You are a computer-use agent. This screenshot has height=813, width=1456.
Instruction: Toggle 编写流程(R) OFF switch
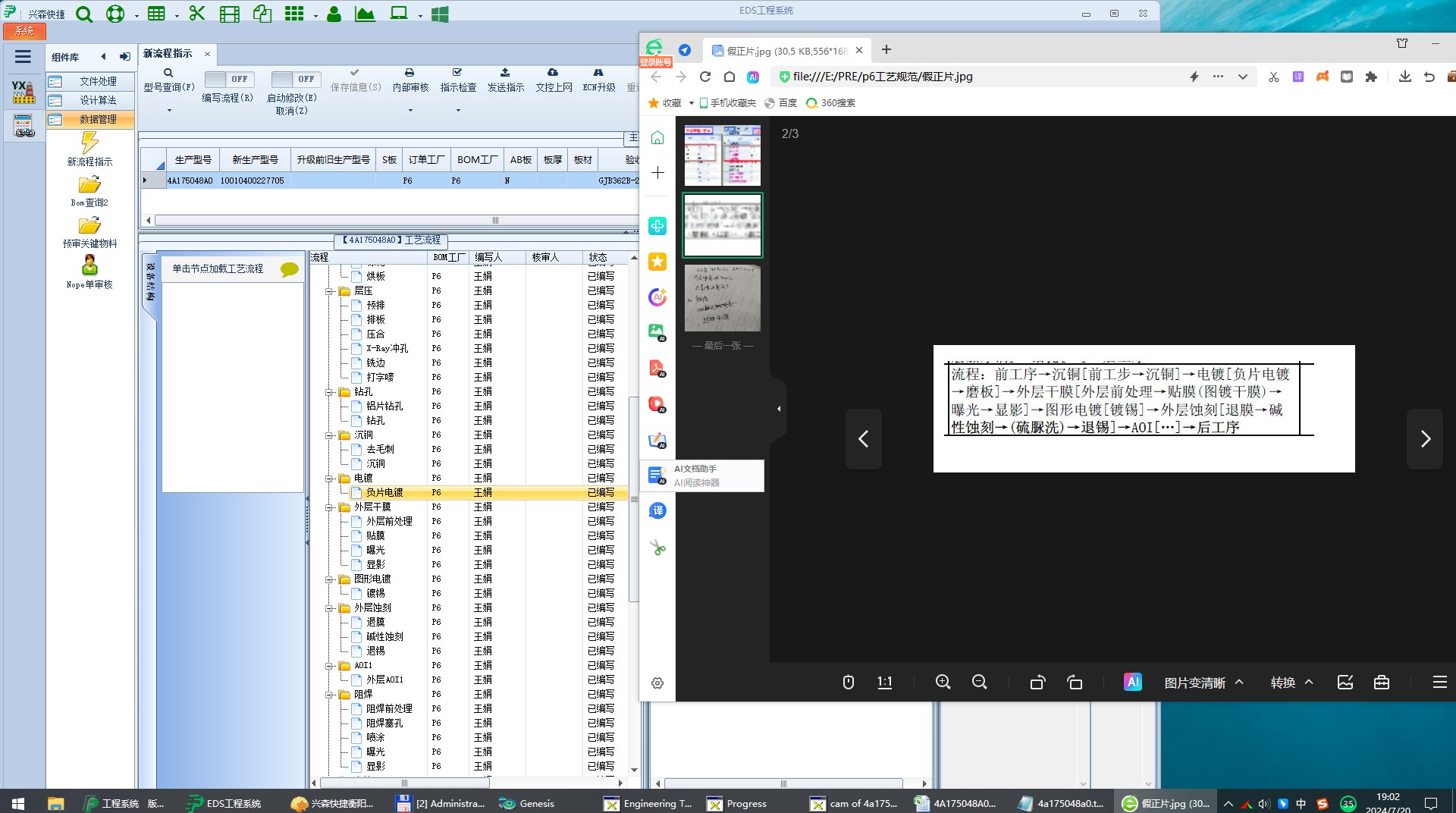pyautogui.click(x=230, y=79)
